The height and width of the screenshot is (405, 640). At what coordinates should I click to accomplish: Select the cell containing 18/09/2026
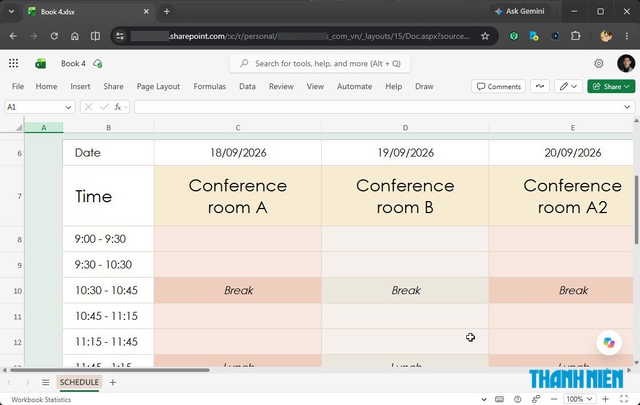pos(238,153)
